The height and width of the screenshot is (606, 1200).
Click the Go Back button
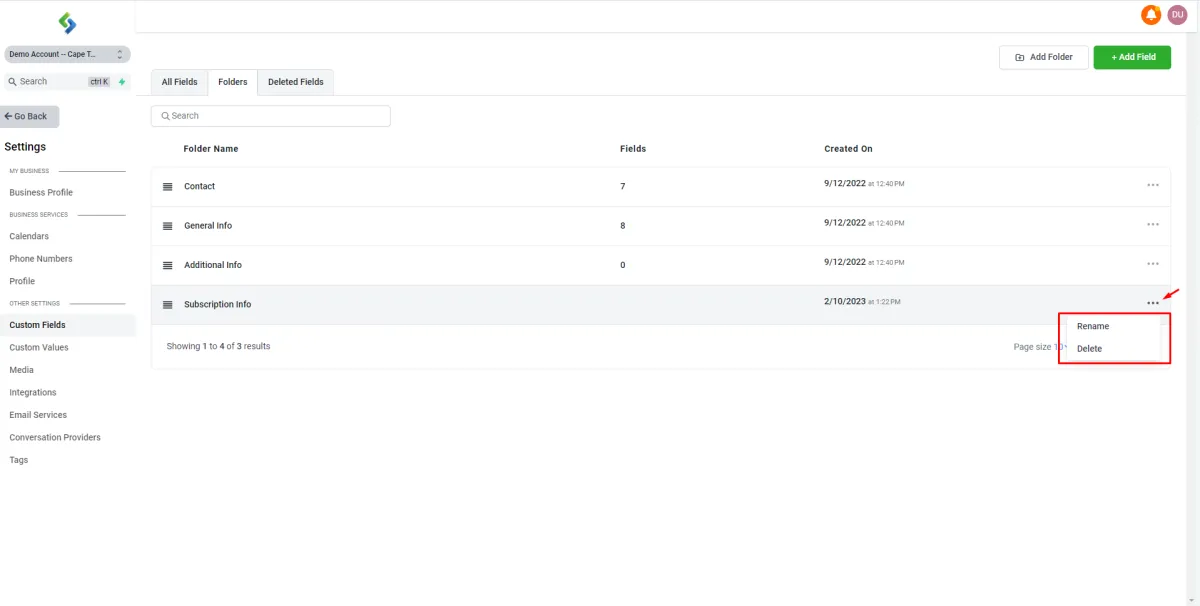coord(30,116)
